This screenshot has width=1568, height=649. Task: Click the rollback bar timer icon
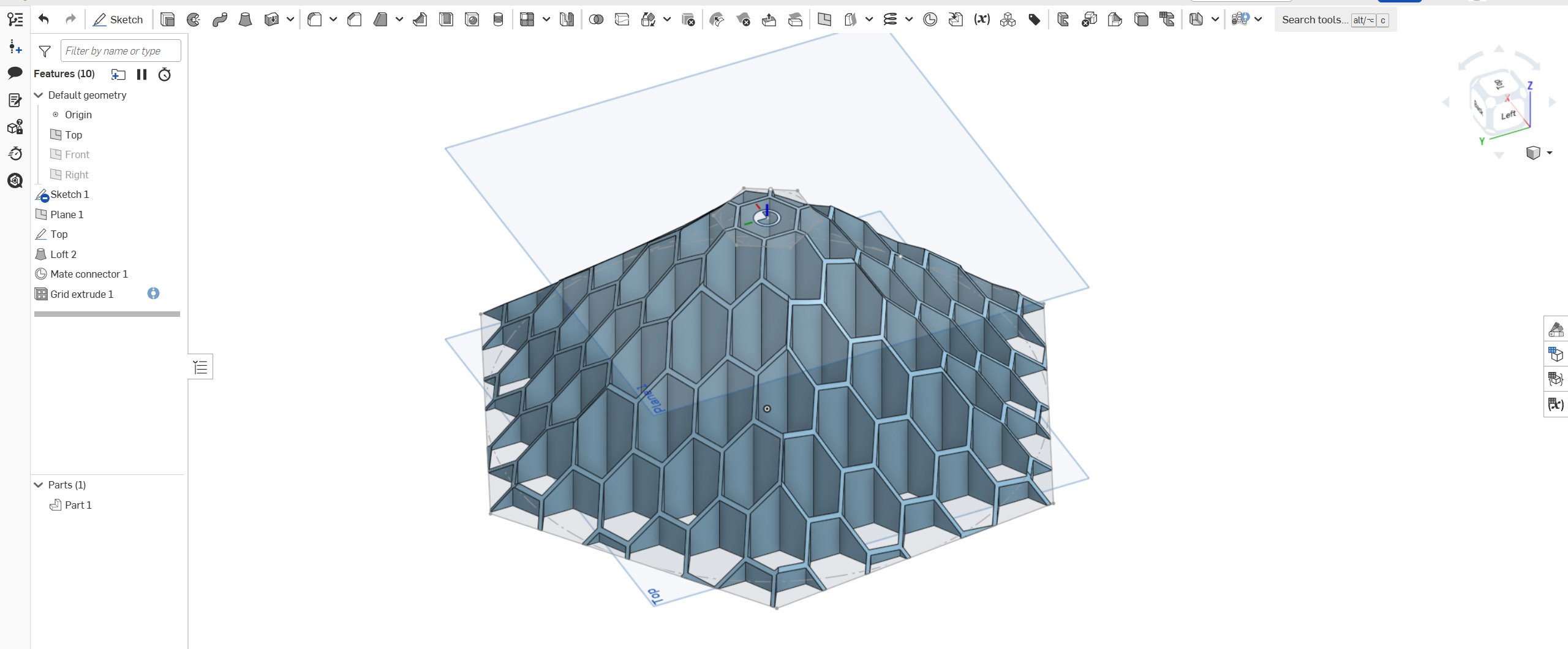click(164, 74)
